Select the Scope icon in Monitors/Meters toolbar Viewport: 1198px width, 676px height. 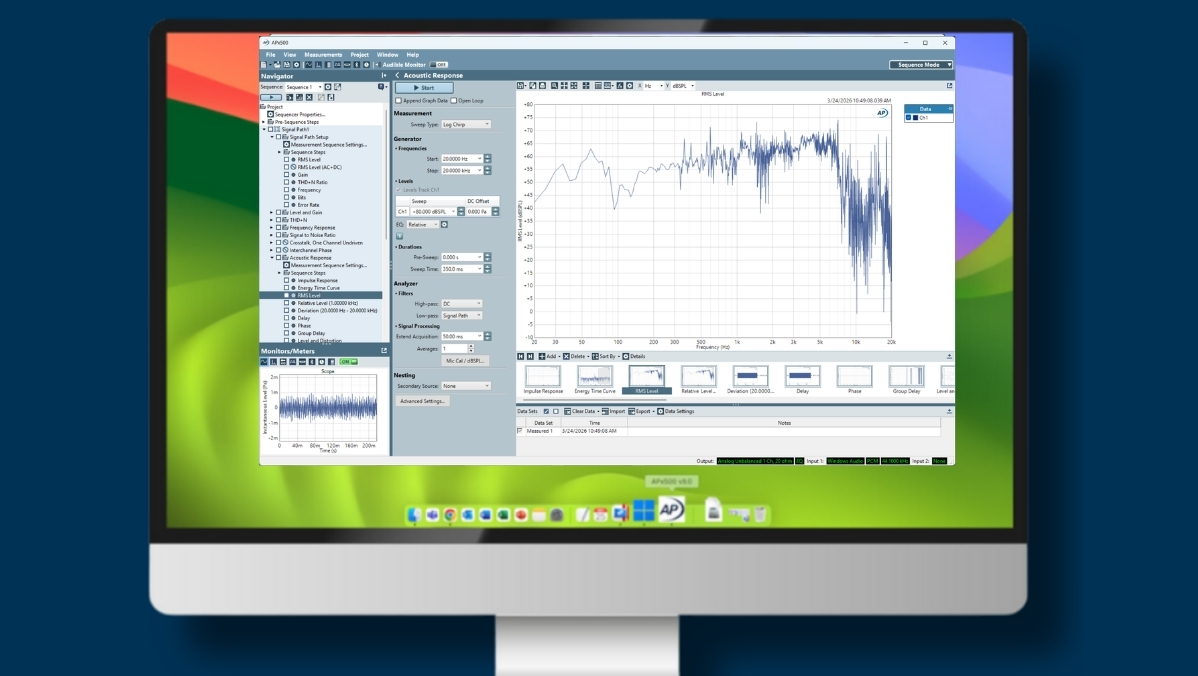pyautogui.click(x=264, y=361)
